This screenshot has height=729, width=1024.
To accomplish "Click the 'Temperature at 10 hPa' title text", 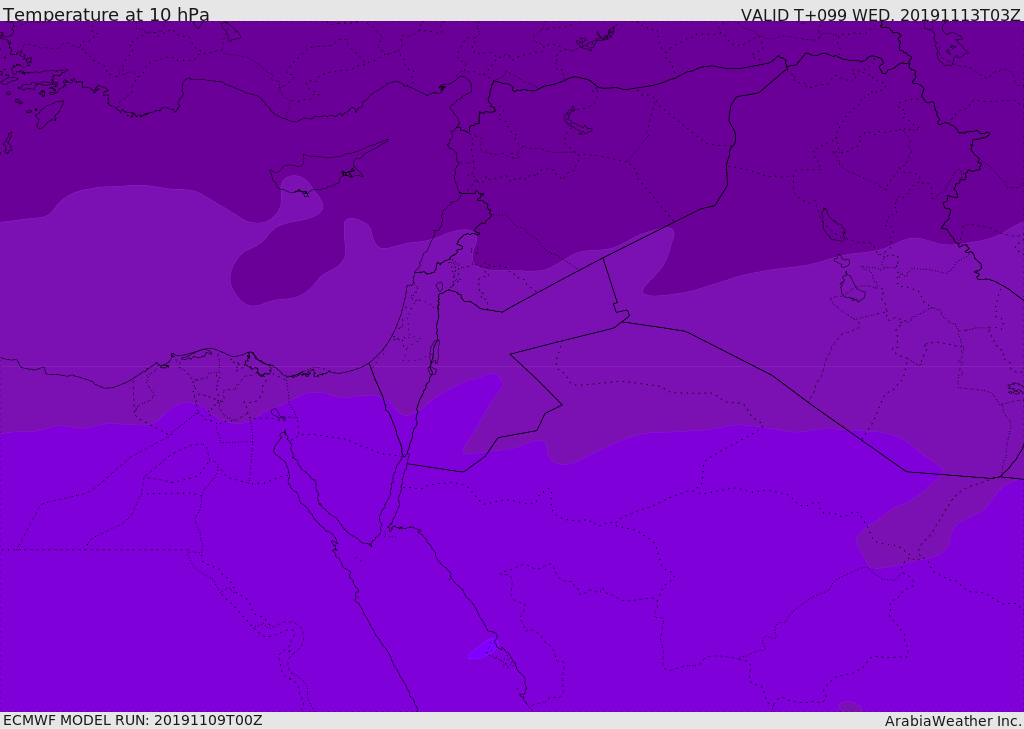I will click(x=106, y=14).
